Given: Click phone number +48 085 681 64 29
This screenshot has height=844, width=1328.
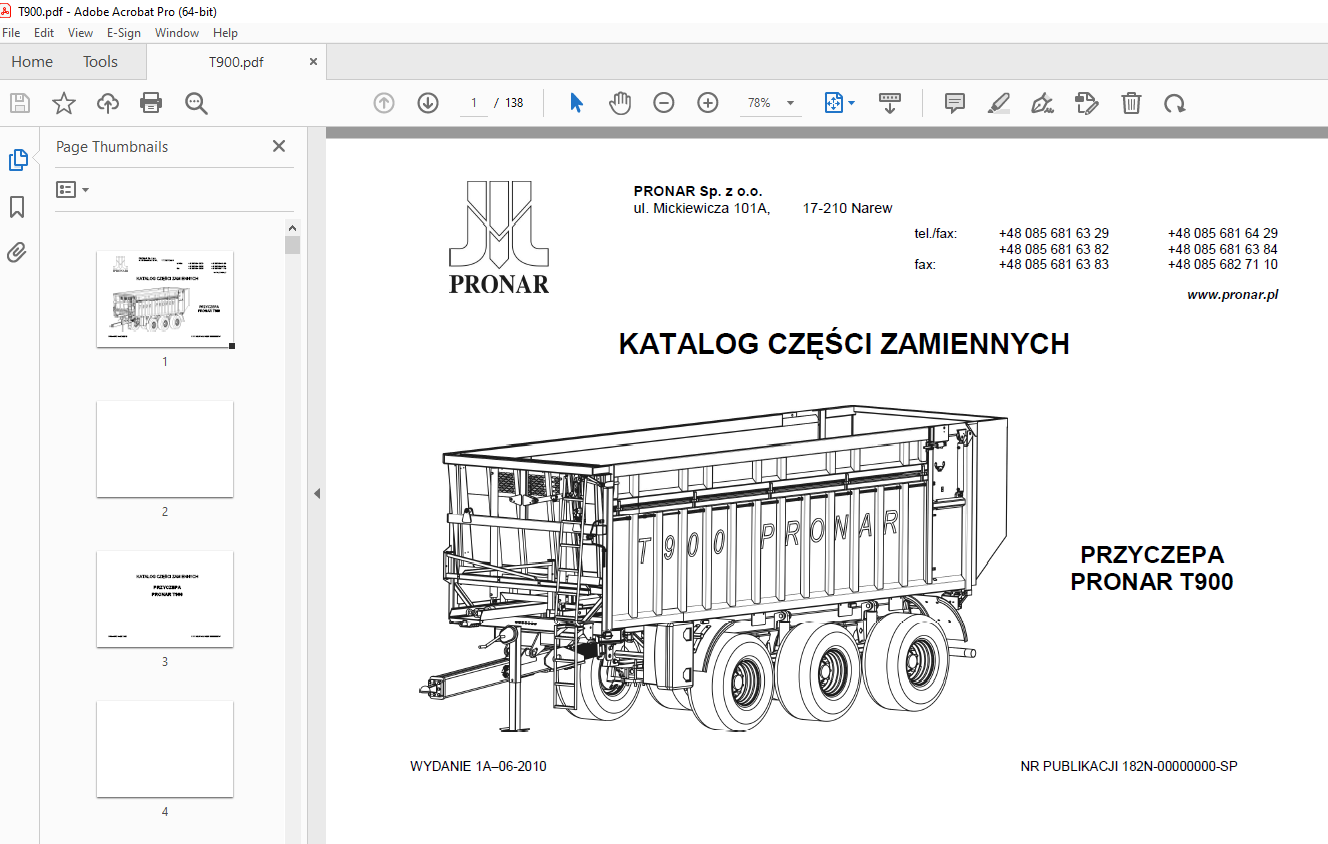Looking at the screenshot, I should [1223, 233].
